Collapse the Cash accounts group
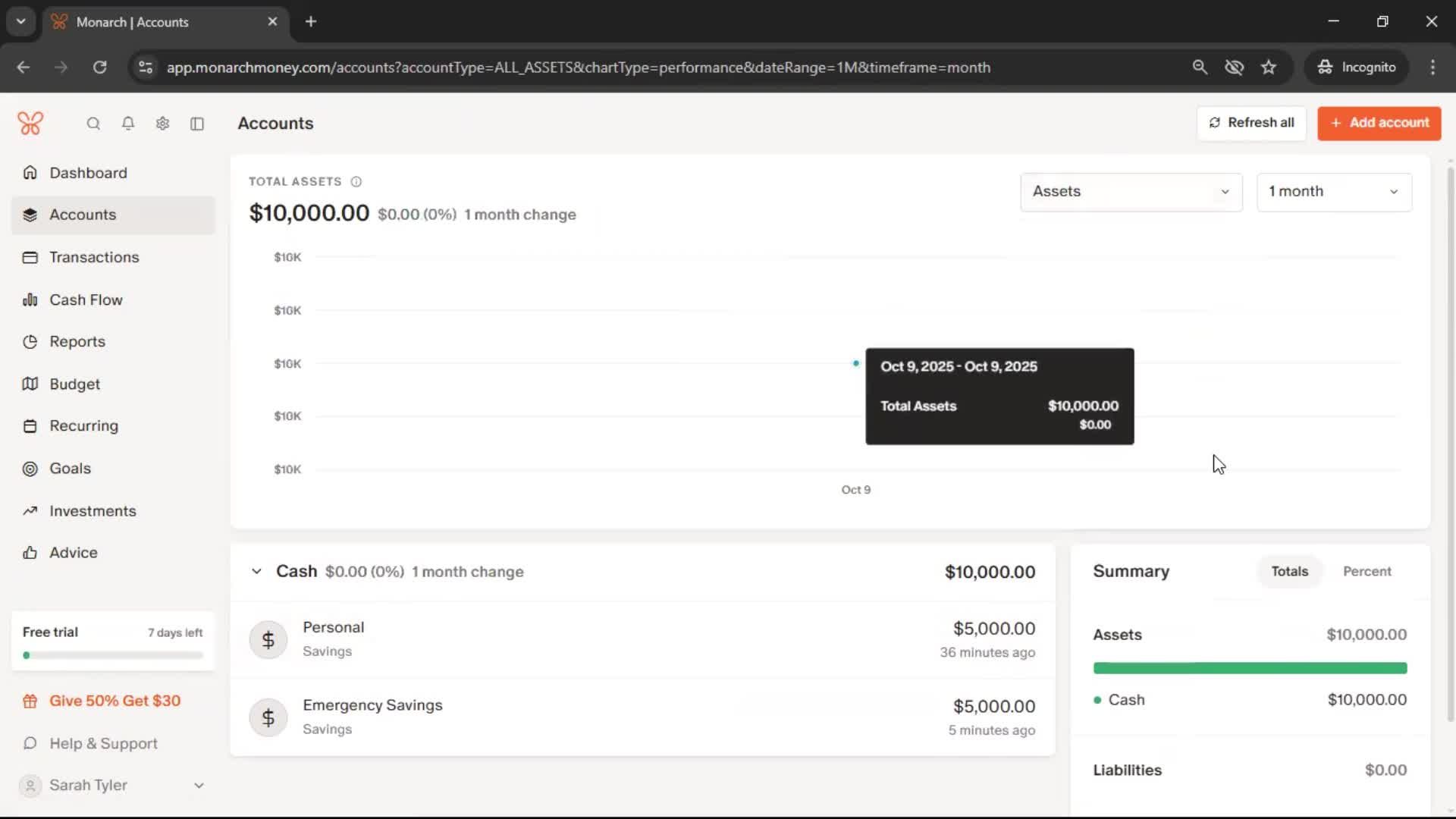The height and width of the screenshot is (819, 1456). 256,572
